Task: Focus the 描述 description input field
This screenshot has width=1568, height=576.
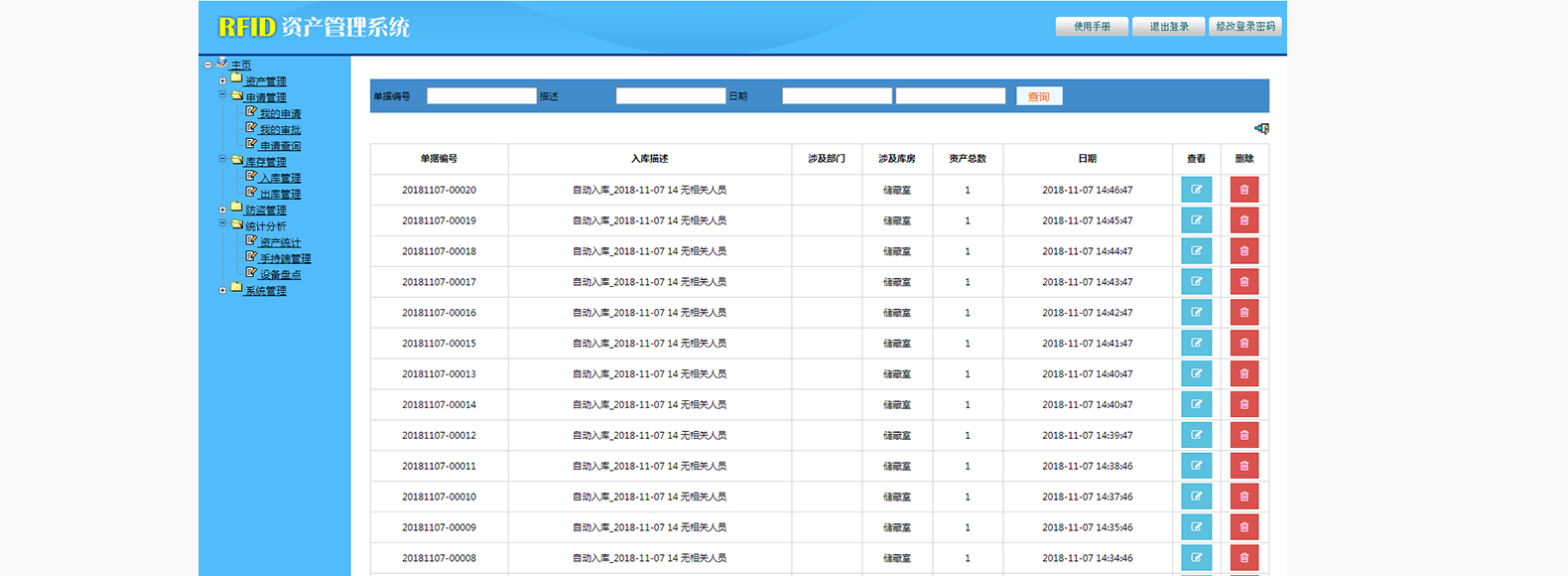Action: 670,96
